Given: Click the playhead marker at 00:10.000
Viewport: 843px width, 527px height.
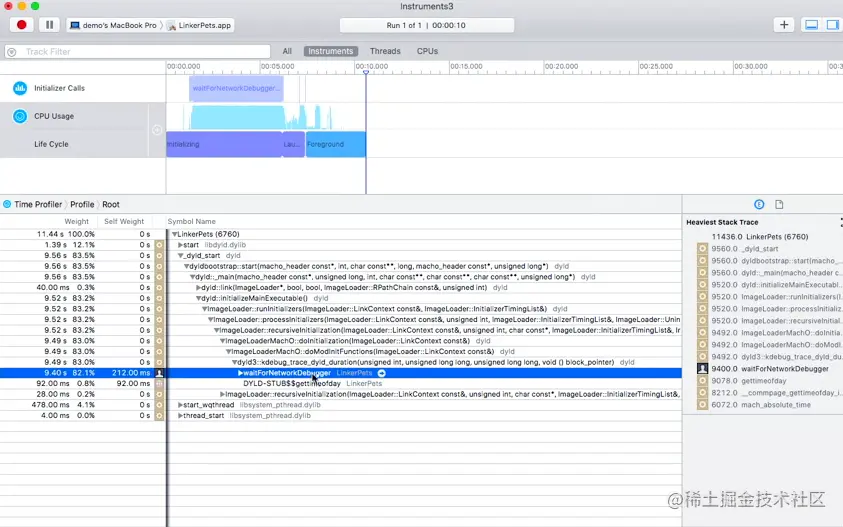Looking at the screenshot, I should 366,72.
